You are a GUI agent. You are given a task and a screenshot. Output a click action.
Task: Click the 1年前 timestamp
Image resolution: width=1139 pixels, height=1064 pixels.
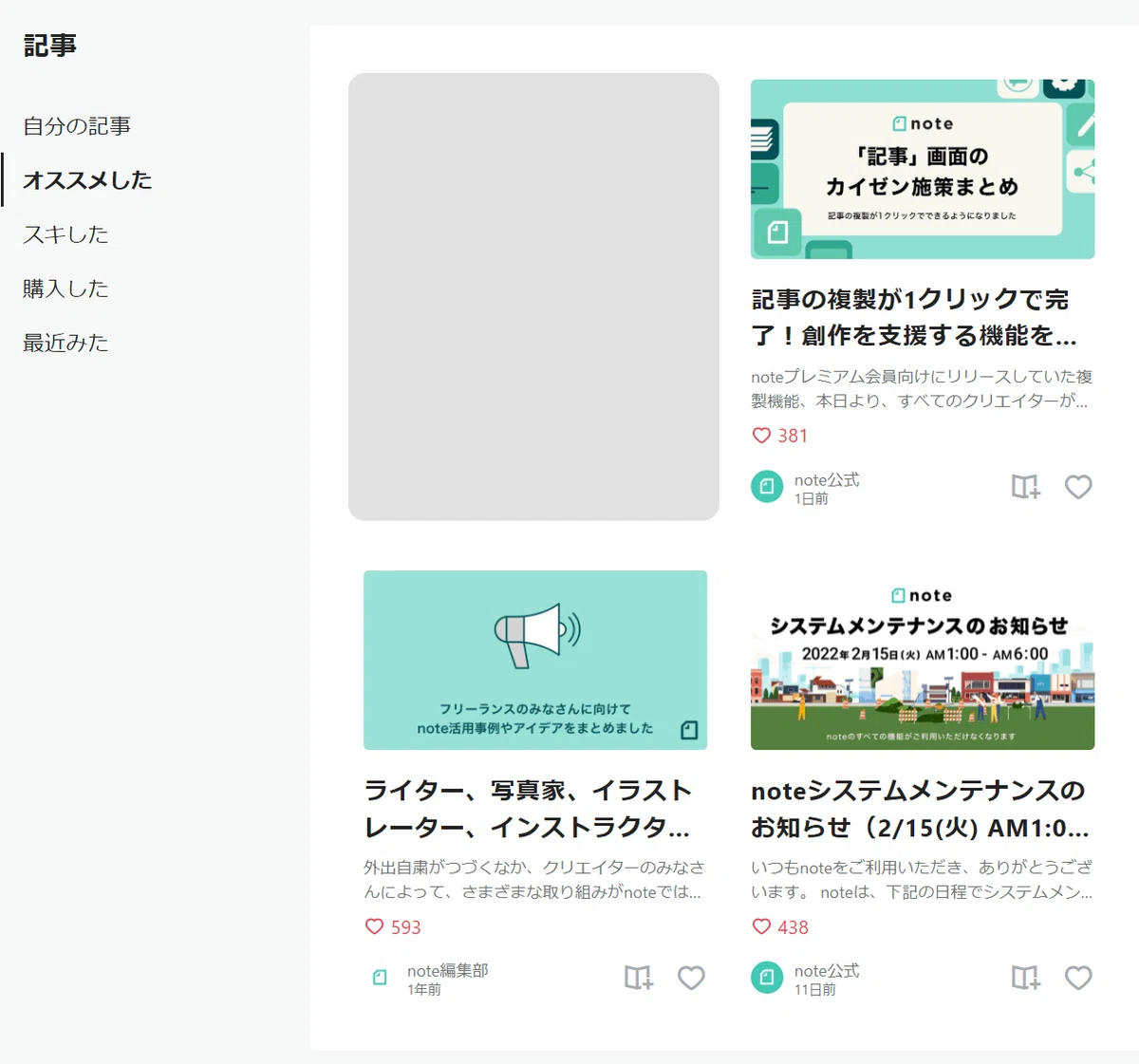(x=424, y=990)
